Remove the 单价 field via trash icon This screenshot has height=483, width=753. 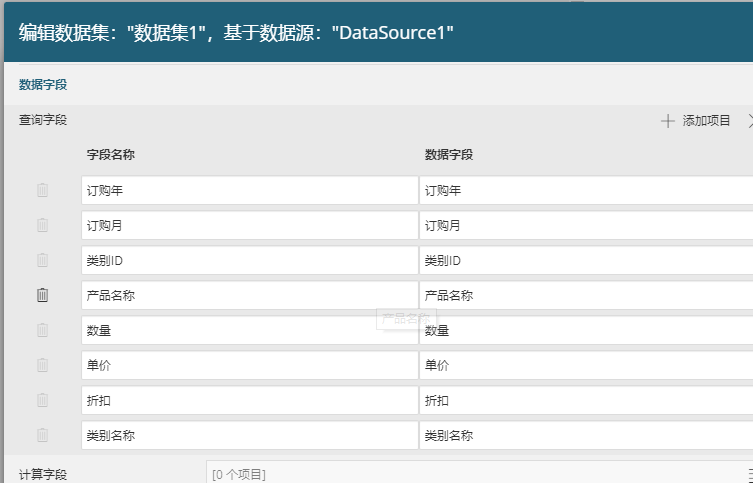pyautogui.click(x=42, y=365)
